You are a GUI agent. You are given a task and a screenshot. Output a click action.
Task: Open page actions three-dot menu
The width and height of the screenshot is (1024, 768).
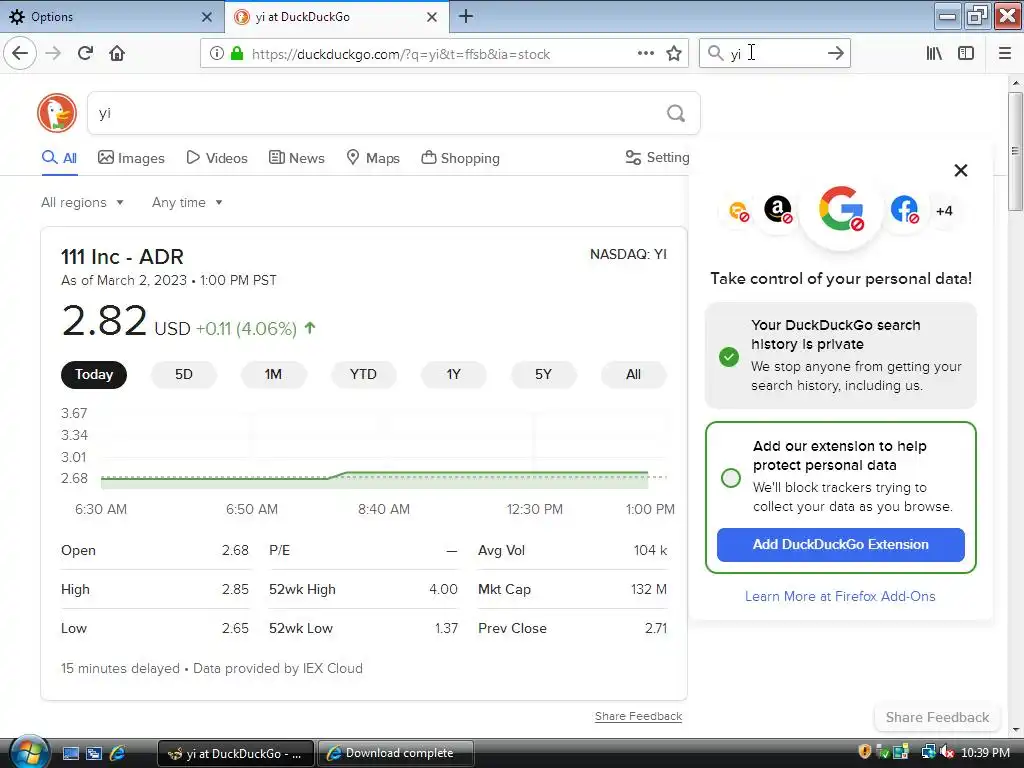click(x=645, y=53)
